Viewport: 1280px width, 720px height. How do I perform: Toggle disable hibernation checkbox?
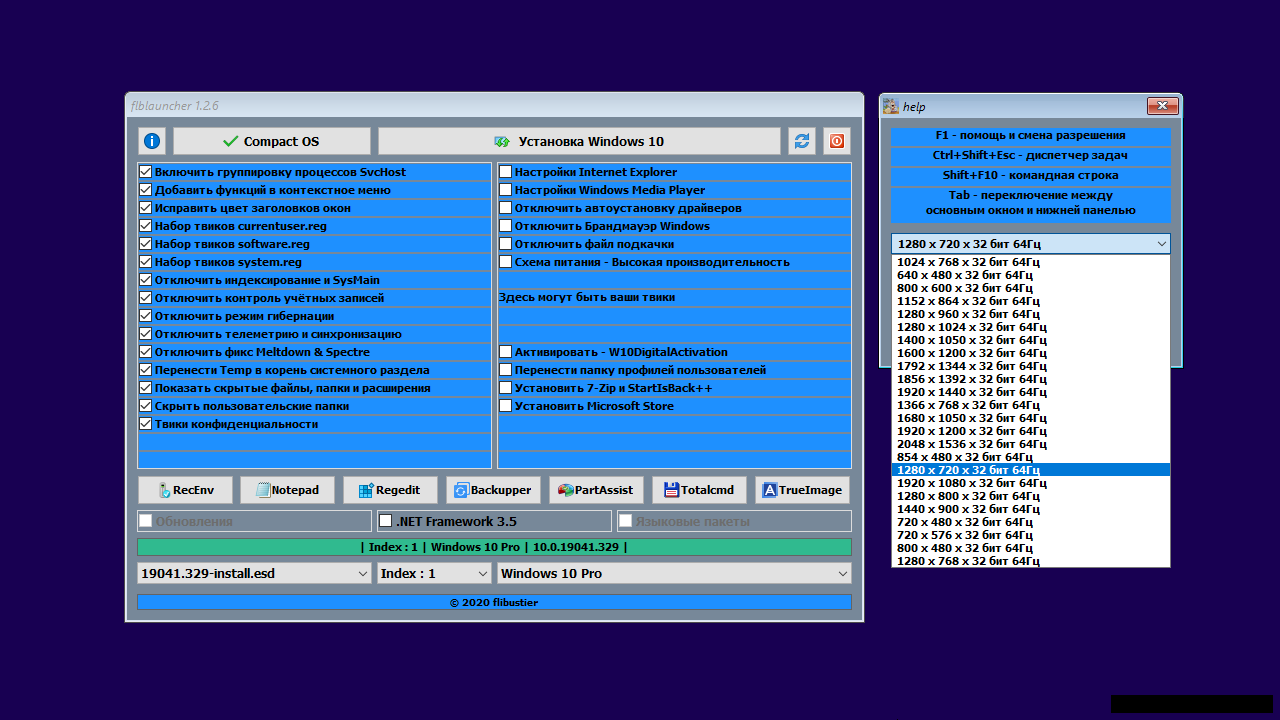146,316
